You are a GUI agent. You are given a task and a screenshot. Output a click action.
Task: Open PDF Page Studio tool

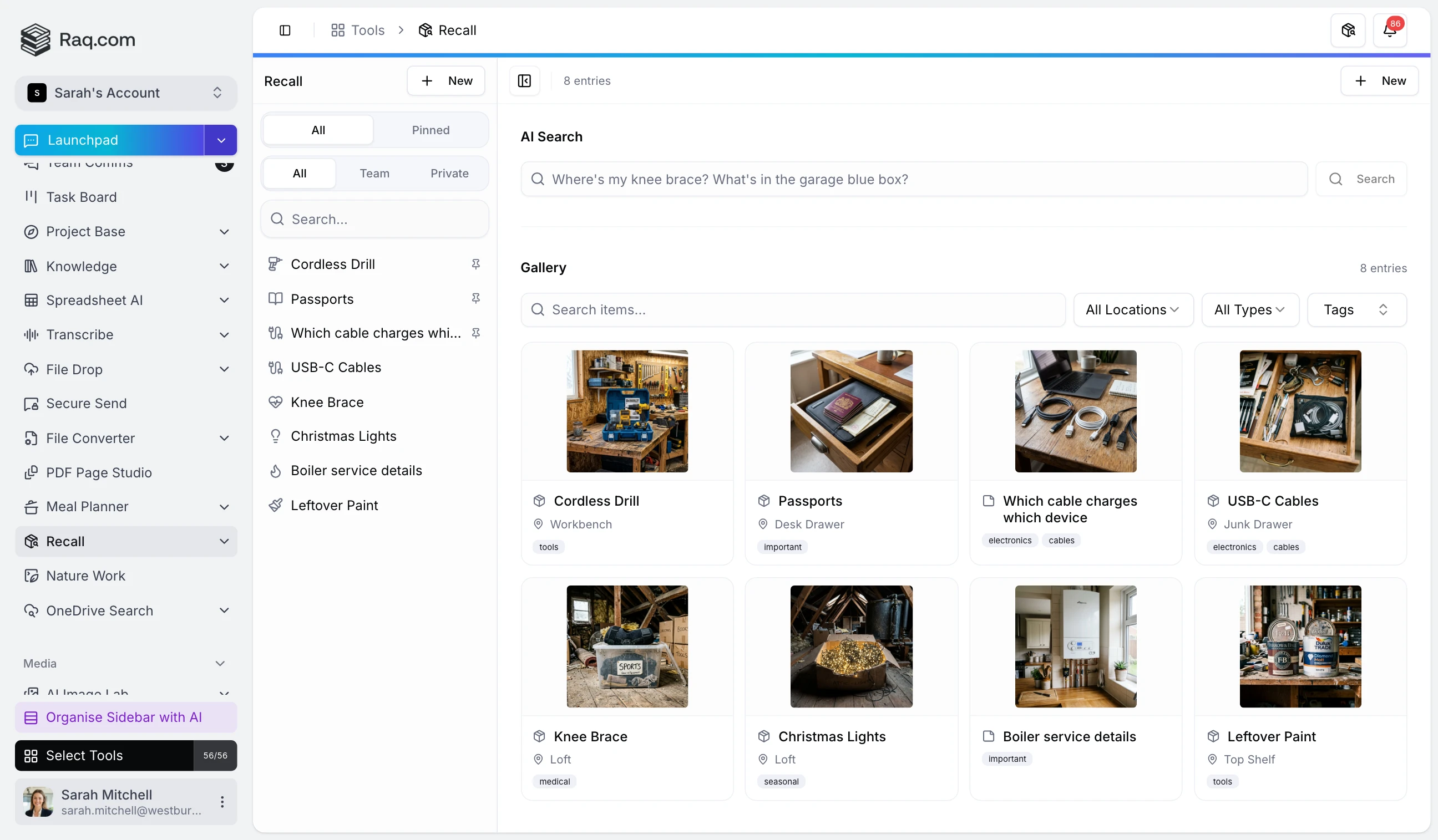click(x=99, y=472)
